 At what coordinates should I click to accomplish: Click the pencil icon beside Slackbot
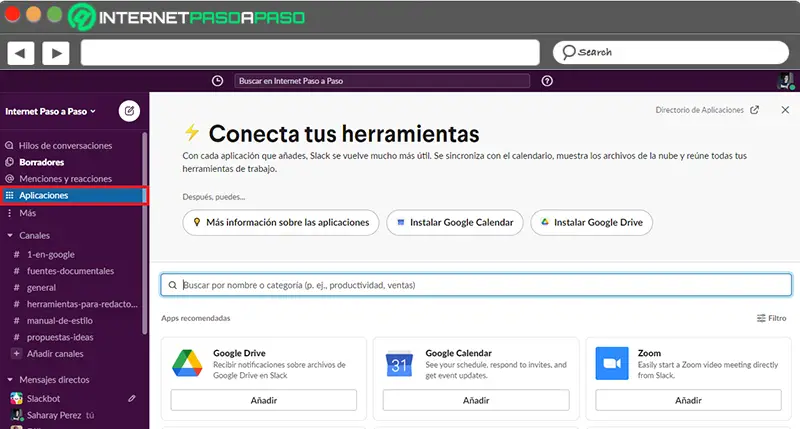132,398
